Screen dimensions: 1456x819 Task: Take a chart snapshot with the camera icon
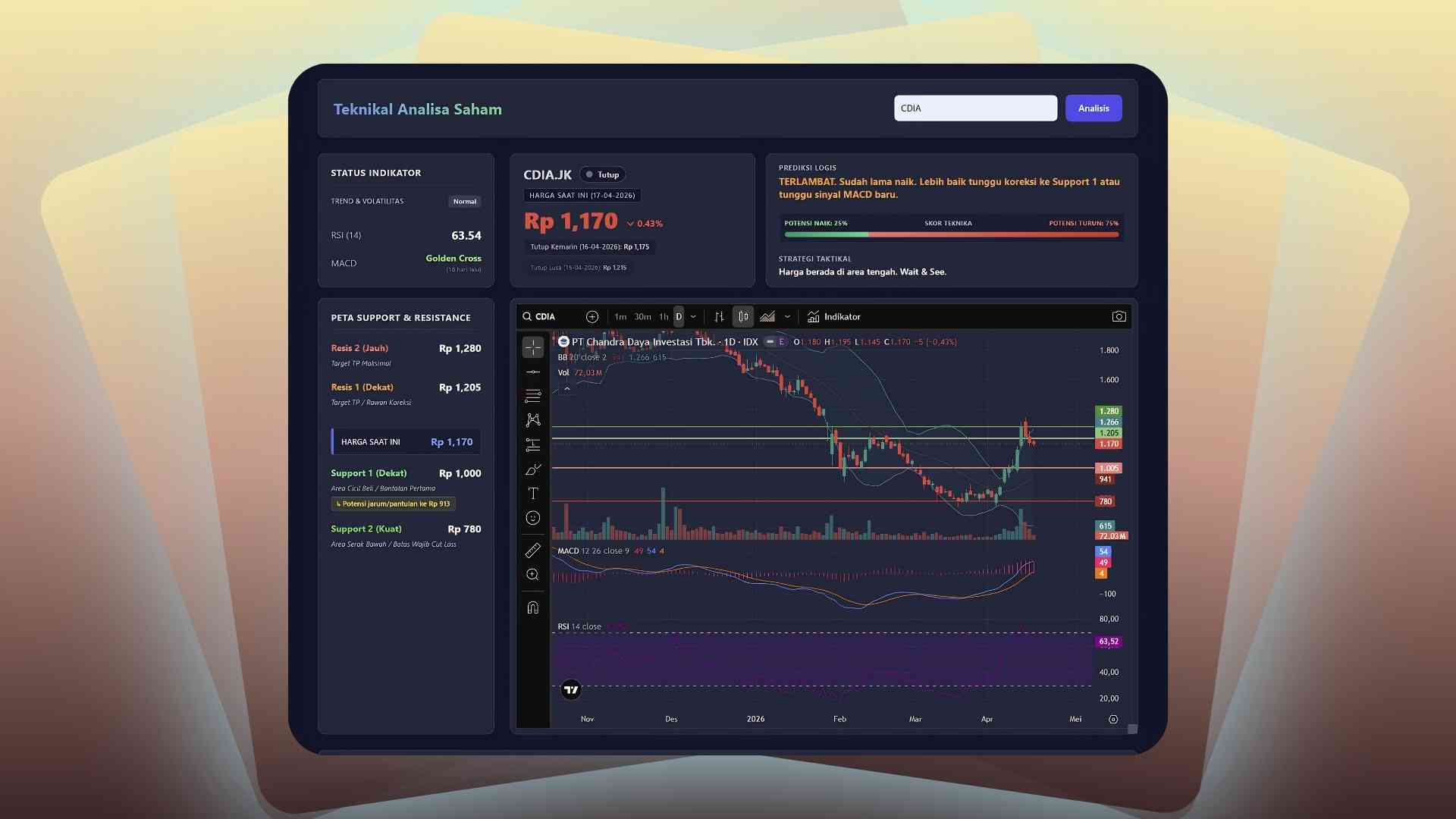1120,316
